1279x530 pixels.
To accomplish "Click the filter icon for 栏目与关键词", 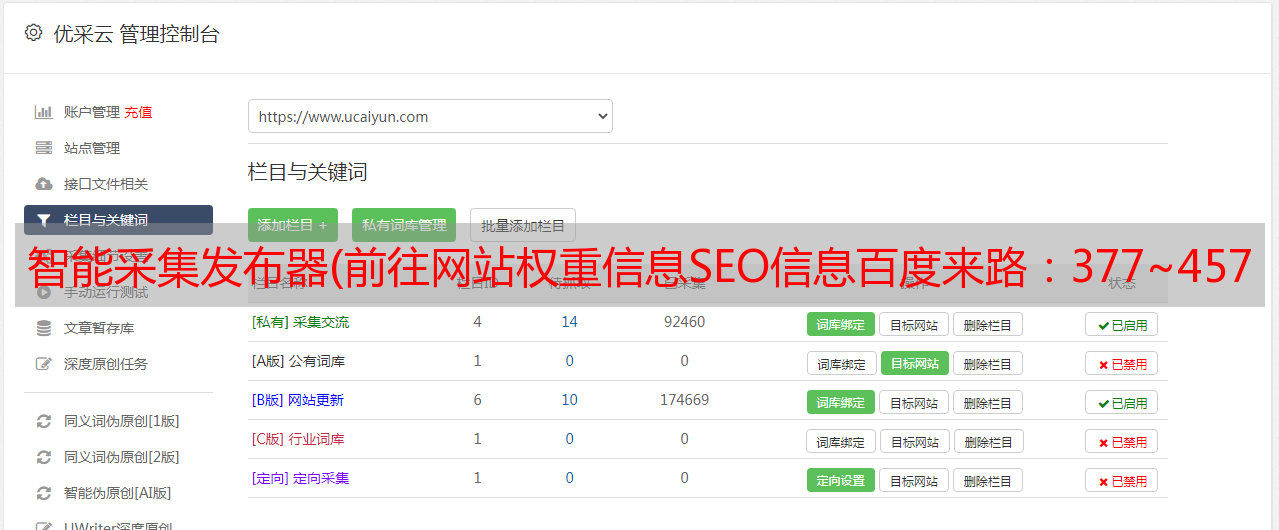I will [43, 220].
